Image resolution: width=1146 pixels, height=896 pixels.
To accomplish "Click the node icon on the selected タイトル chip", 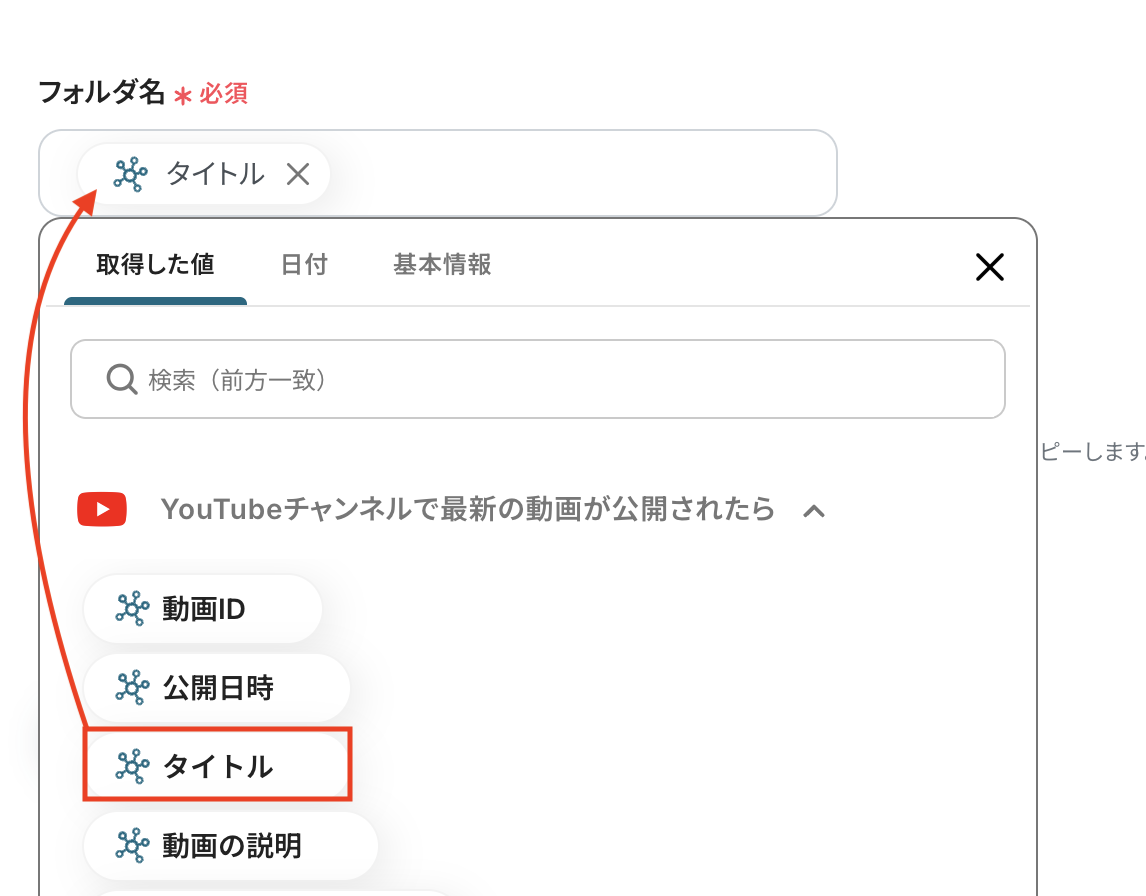I will [x=130, y=175].
